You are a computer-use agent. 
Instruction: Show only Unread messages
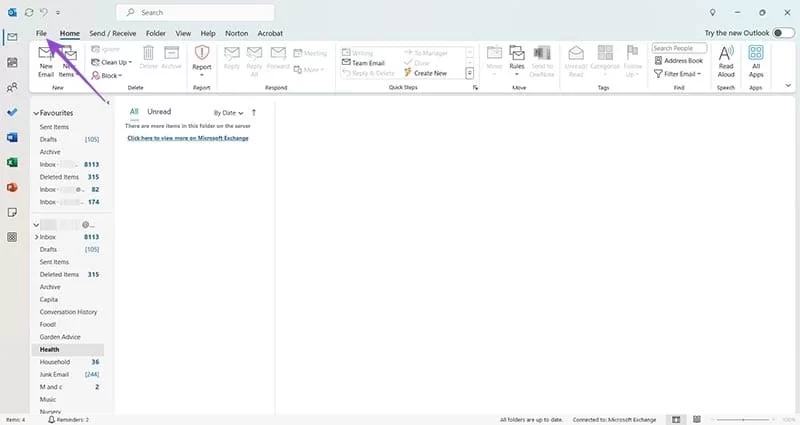point(159,112)
